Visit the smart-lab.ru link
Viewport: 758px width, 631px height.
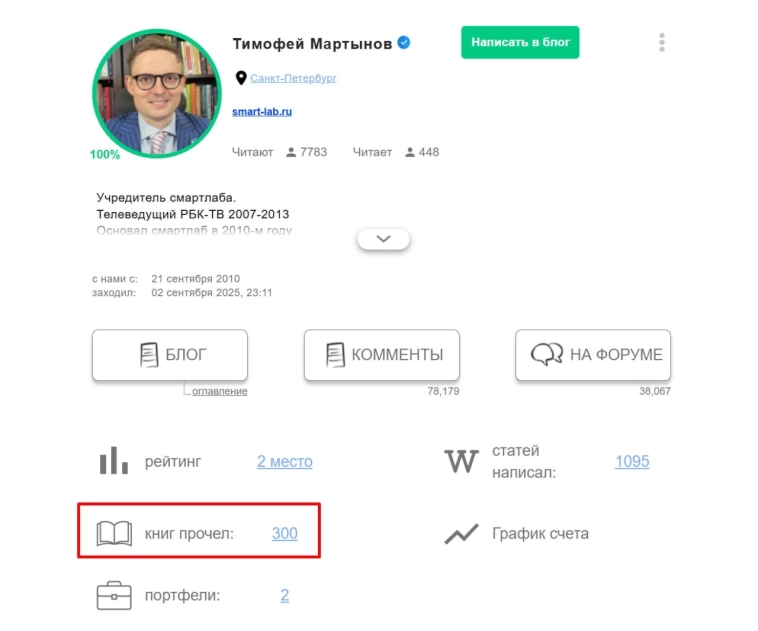[262, 112]
